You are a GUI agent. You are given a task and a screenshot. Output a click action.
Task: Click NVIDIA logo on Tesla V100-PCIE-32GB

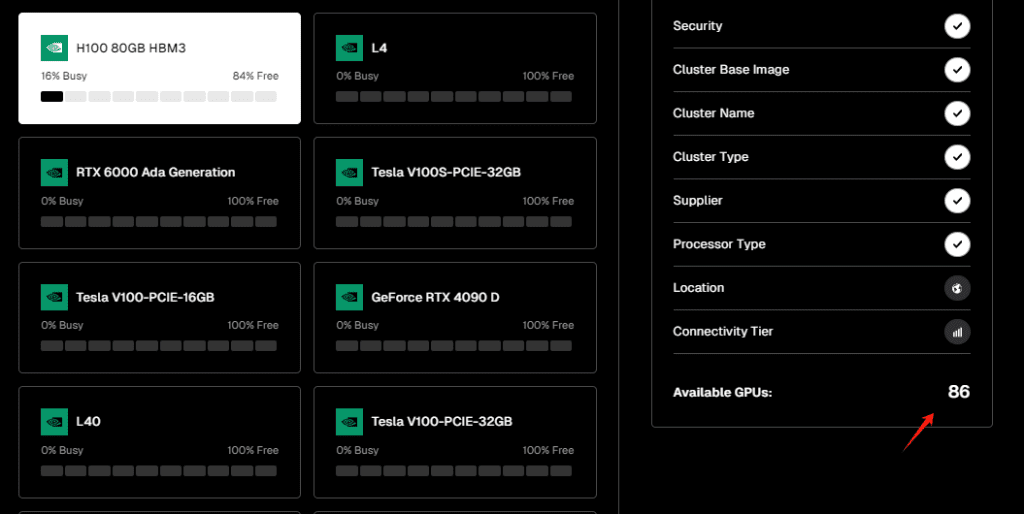tap(349, 421)
